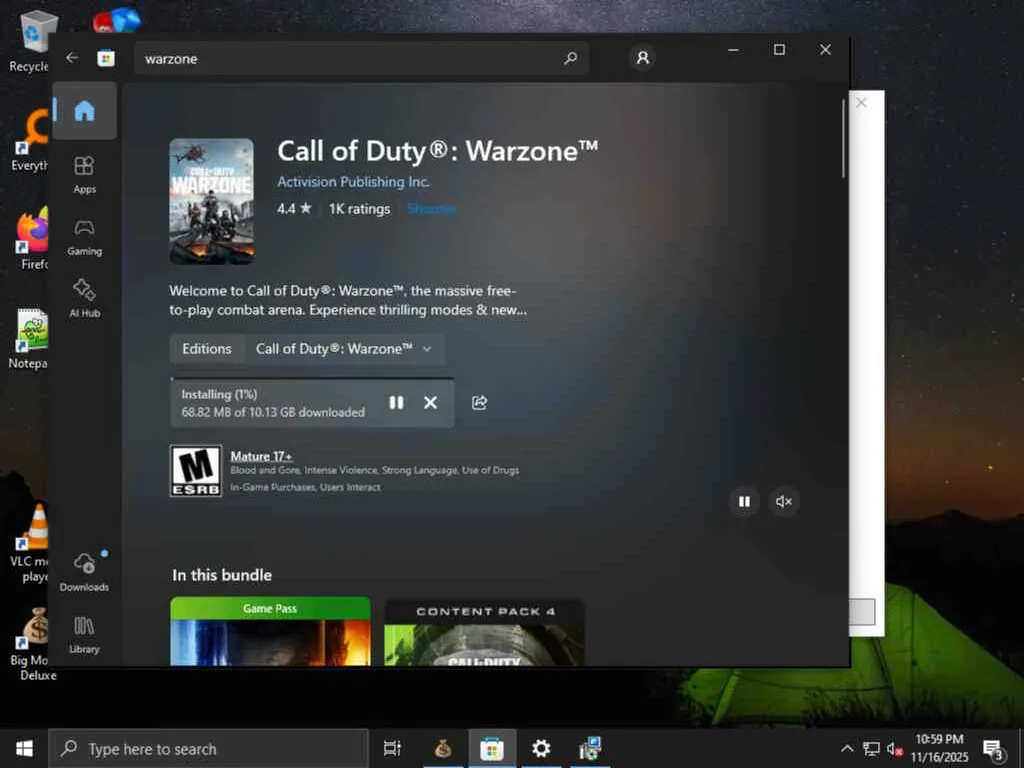1024x768 pixels.
Task: Click the ESRB M rating badge
Action: click(196, 471)
